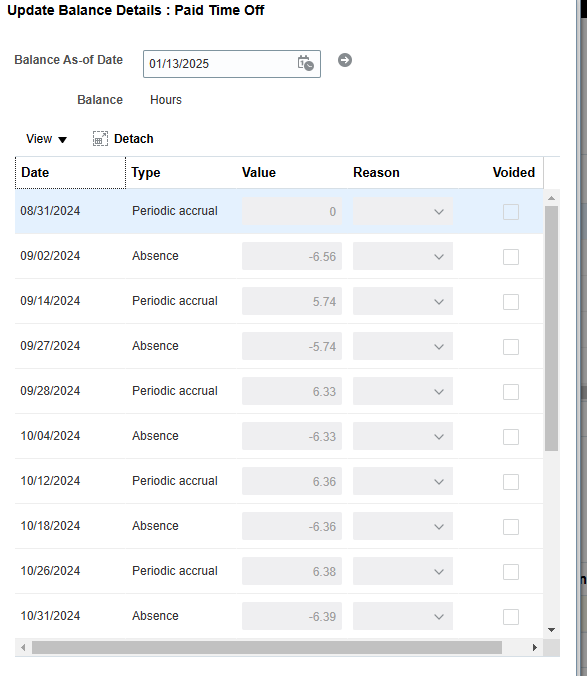Select the 09/14/2024 date cell
Screen dimensions: 587x676
point(50,300)
